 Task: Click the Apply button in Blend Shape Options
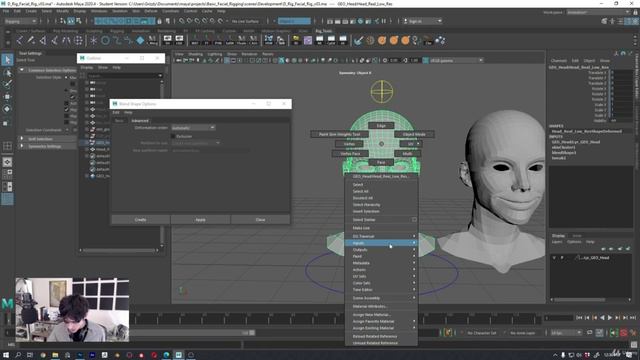[200, 220]
